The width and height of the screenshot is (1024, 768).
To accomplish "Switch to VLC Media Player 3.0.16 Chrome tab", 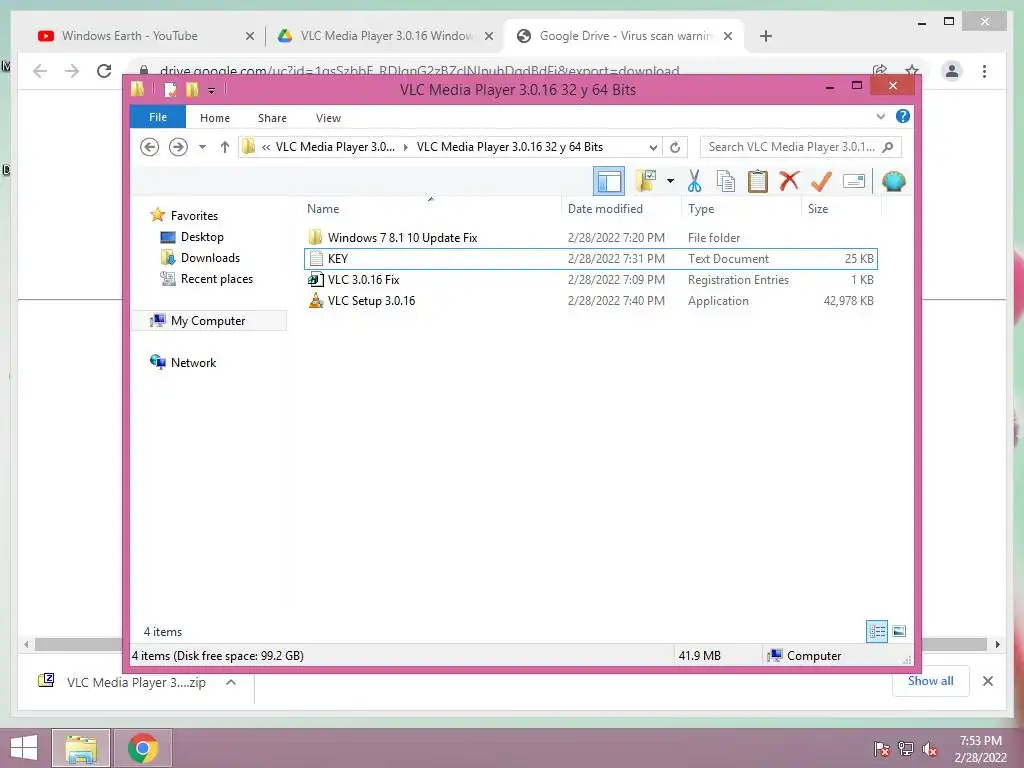I will coord(384,36).
